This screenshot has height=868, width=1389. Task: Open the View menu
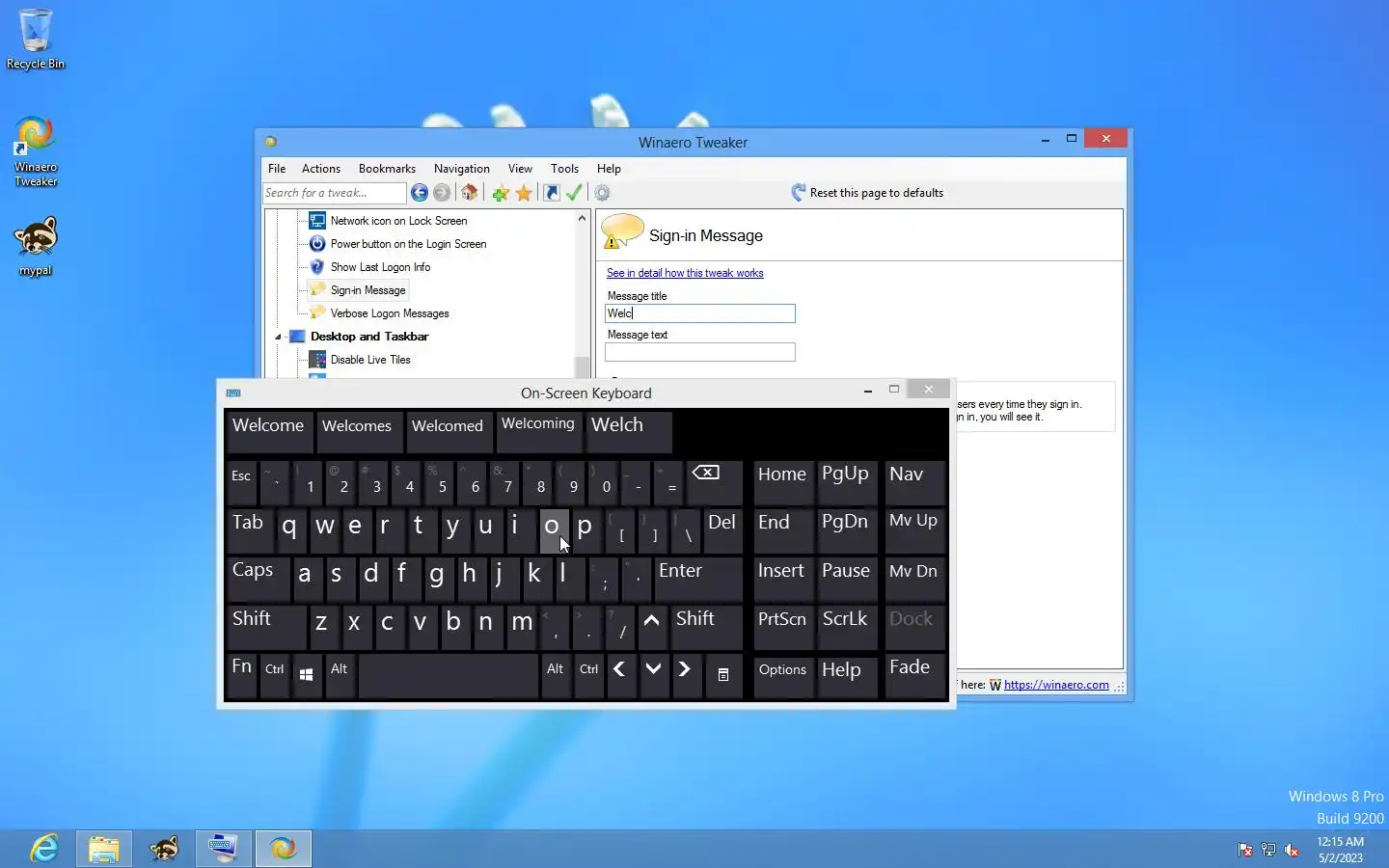(520, 169)
